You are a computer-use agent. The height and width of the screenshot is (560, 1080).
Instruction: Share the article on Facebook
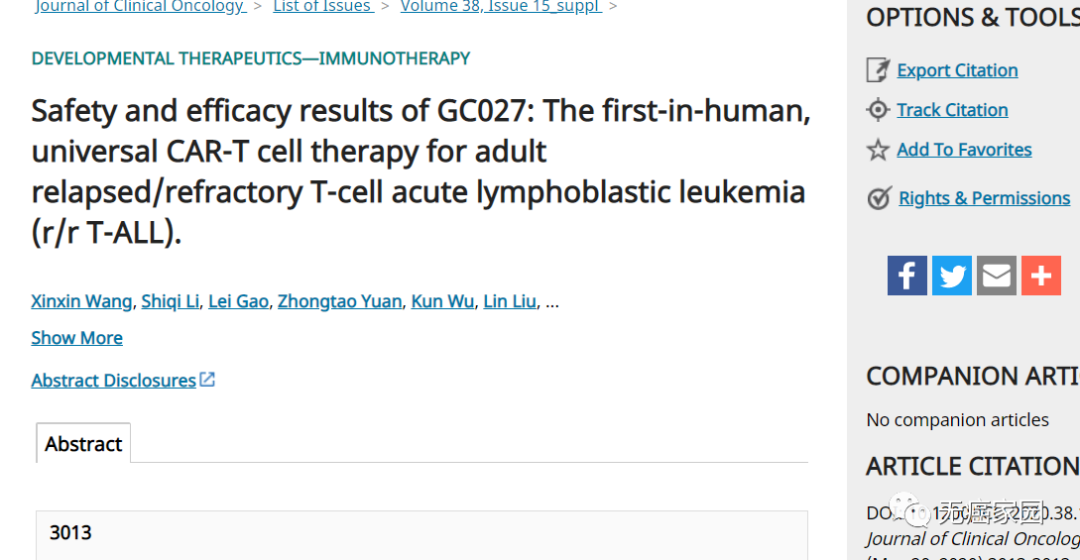(x=907, y=275)
